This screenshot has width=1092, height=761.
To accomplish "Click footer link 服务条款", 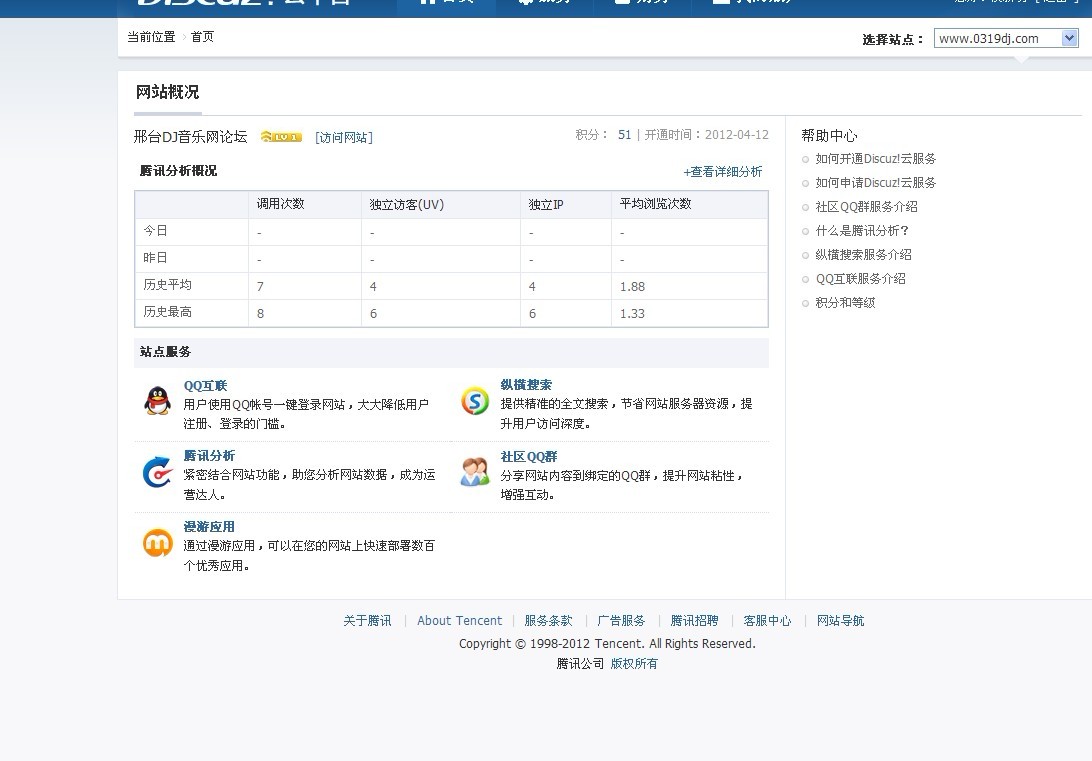I will (x=548, y=621).
